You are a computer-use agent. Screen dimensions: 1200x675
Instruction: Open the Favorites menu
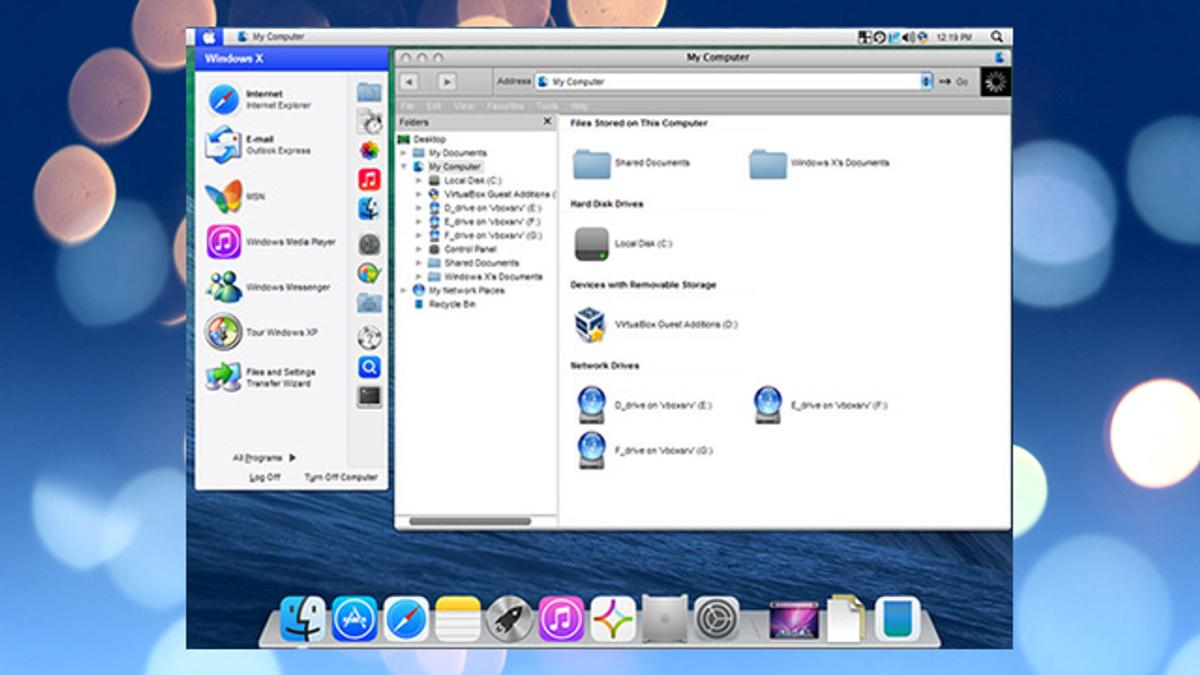point(505,106)
